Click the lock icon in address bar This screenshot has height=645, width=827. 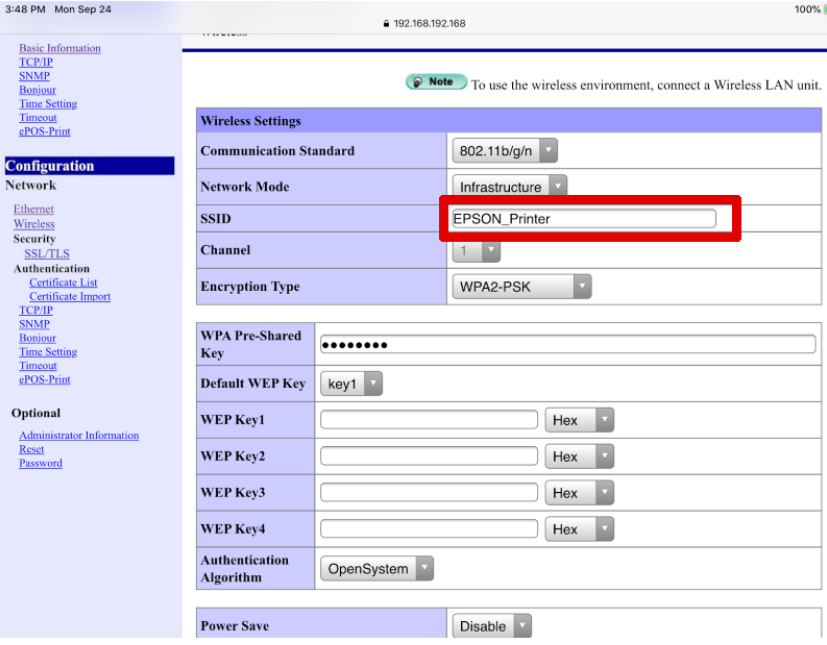point(386,24)
